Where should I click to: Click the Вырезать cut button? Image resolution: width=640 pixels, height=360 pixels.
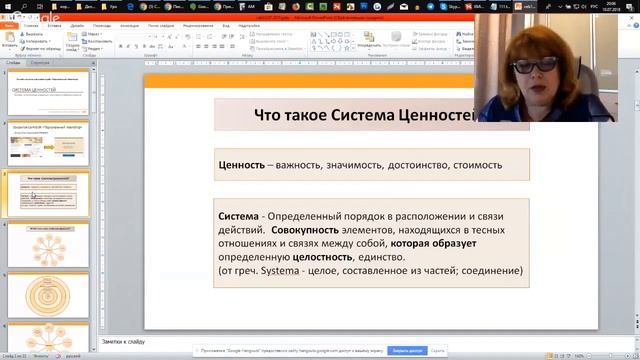pyautogui.click(x=32, y=34)
